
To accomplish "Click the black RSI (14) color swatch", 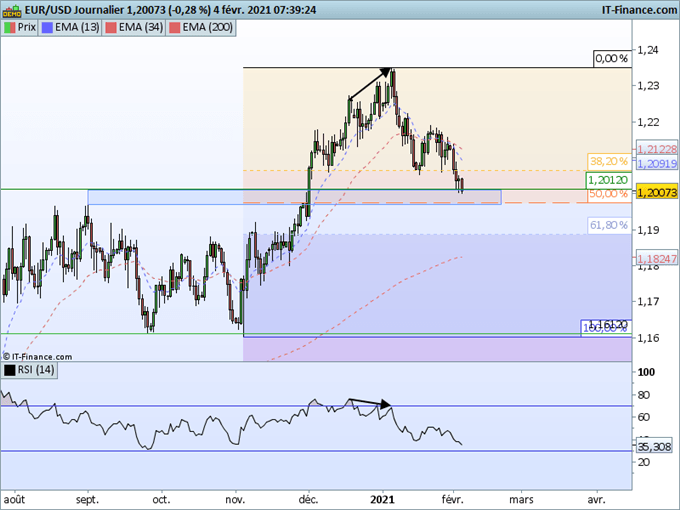I will 10,370.
